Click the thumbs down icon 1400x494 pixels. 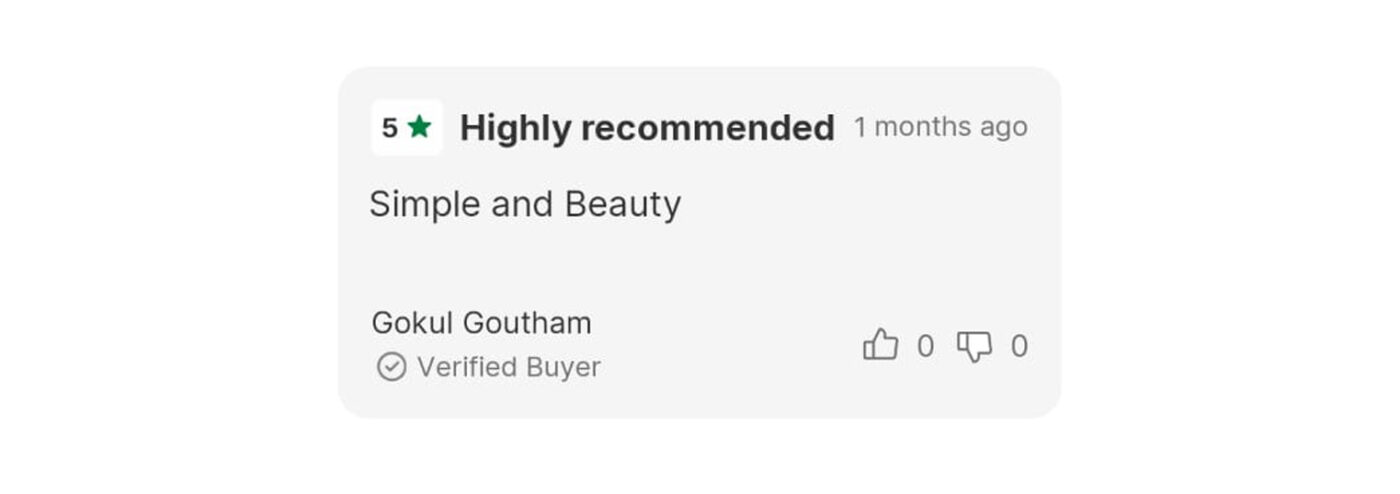[974, 346]
